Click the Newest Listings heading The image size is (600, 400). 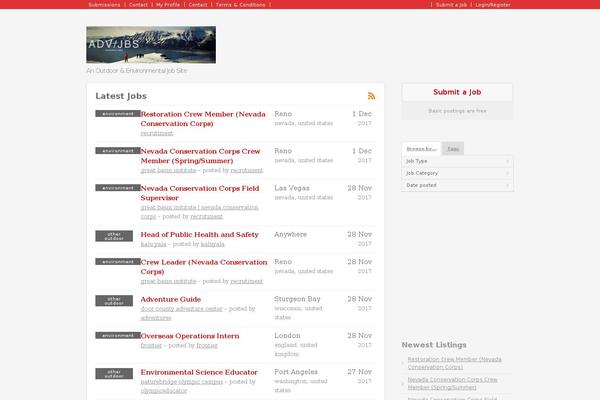click(x=434, y=345)
